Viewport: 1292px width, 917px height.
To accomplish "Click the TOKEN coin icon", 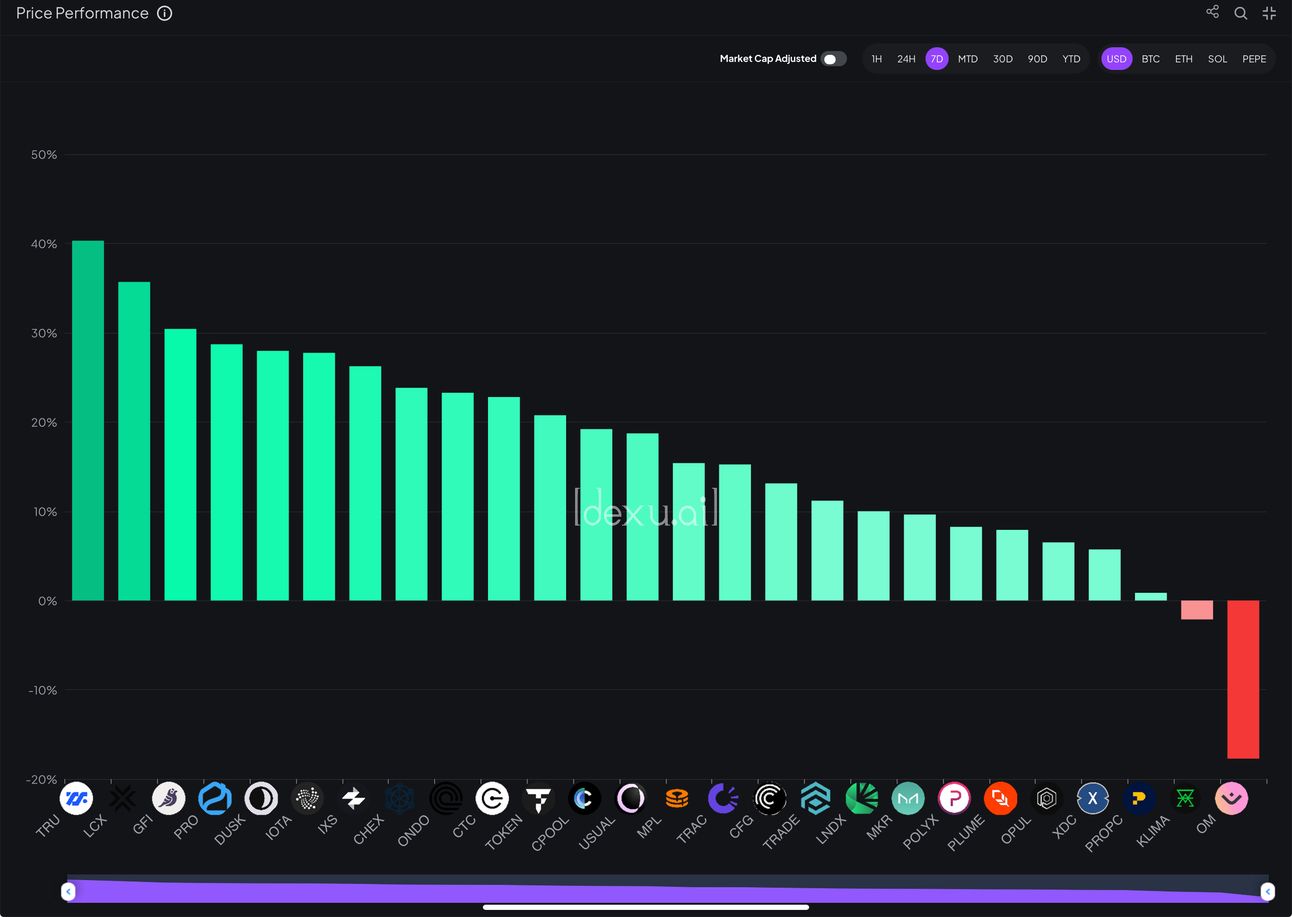I will tap(538, 798).
